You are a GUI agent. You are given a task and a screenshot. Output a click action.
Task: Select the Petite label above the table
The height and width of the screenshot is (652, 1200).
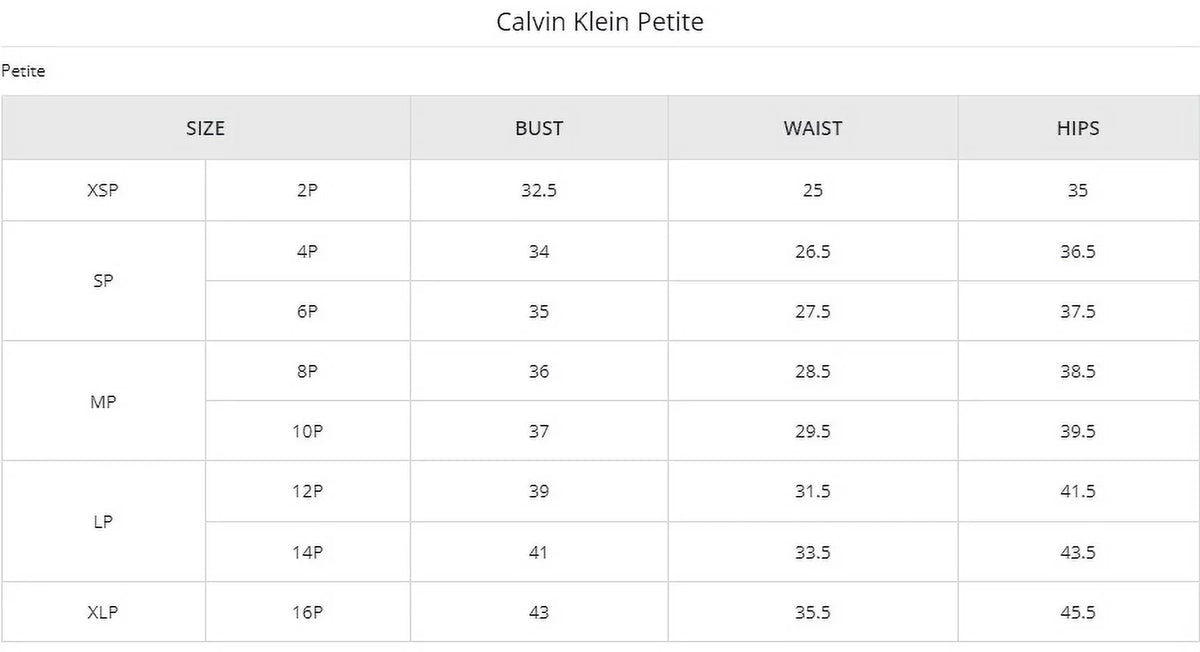[x=23, y=71]
